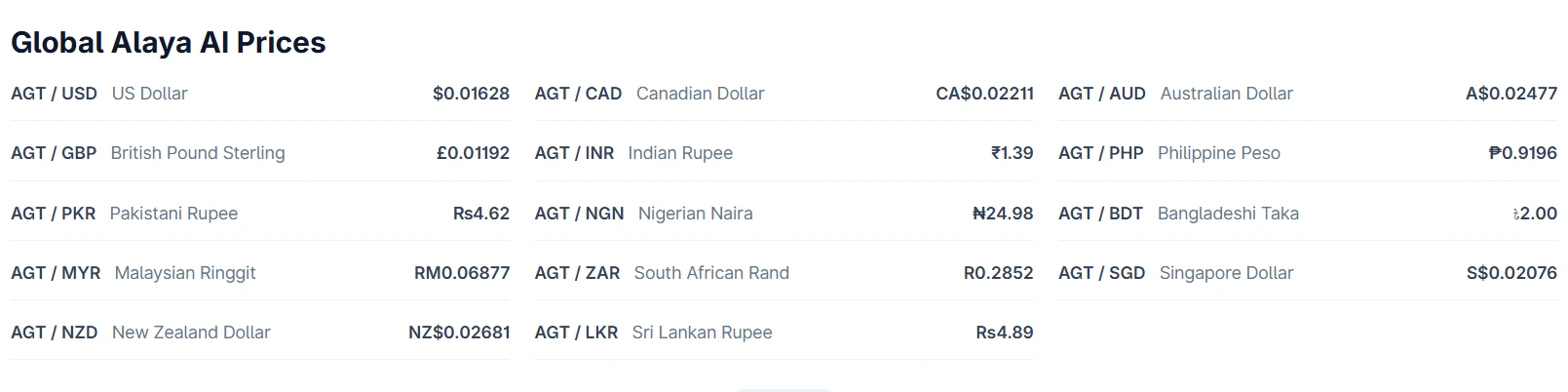
Task: Select the AGT / GBP British Pound row
Action: pyautogui.click(x=260, y=153)
